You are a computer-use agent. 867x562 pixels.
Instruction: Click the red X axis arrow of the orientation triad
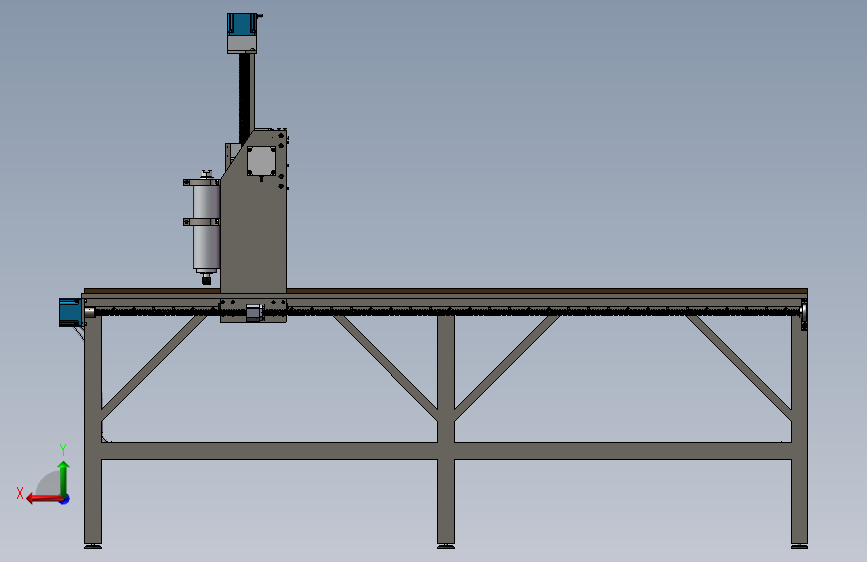coord(44,499)
